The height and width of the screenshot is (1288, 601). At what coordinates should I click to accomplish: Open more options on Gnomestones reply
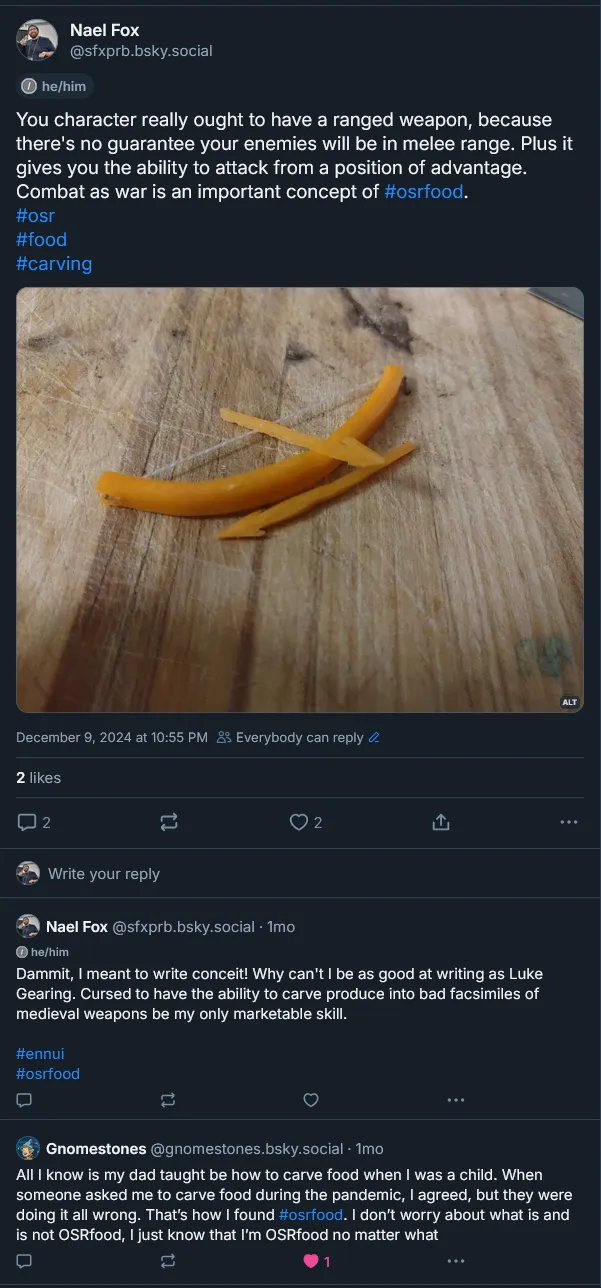[456, 1261]
